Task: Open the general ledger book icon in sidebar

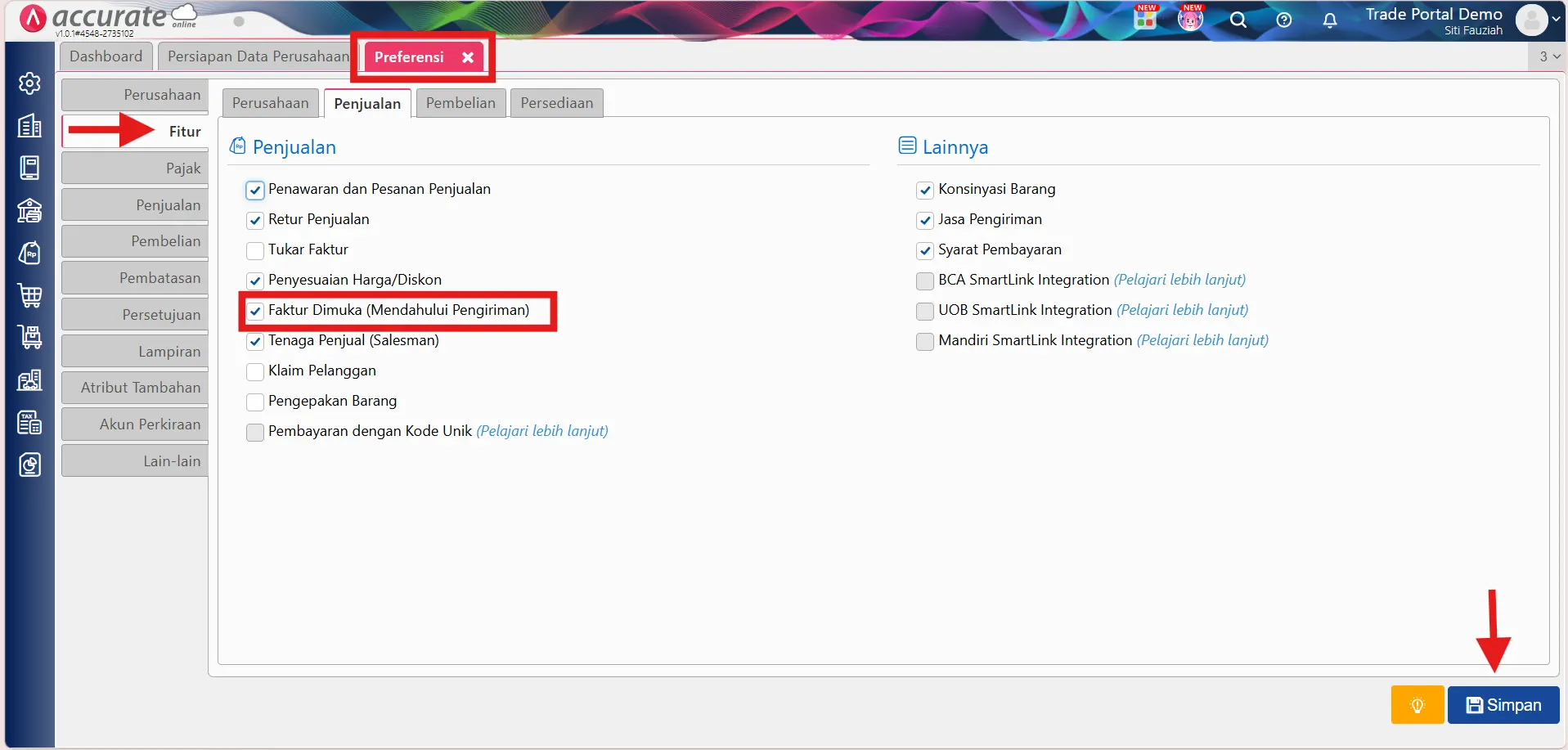Action: click(x=29, y=168)
